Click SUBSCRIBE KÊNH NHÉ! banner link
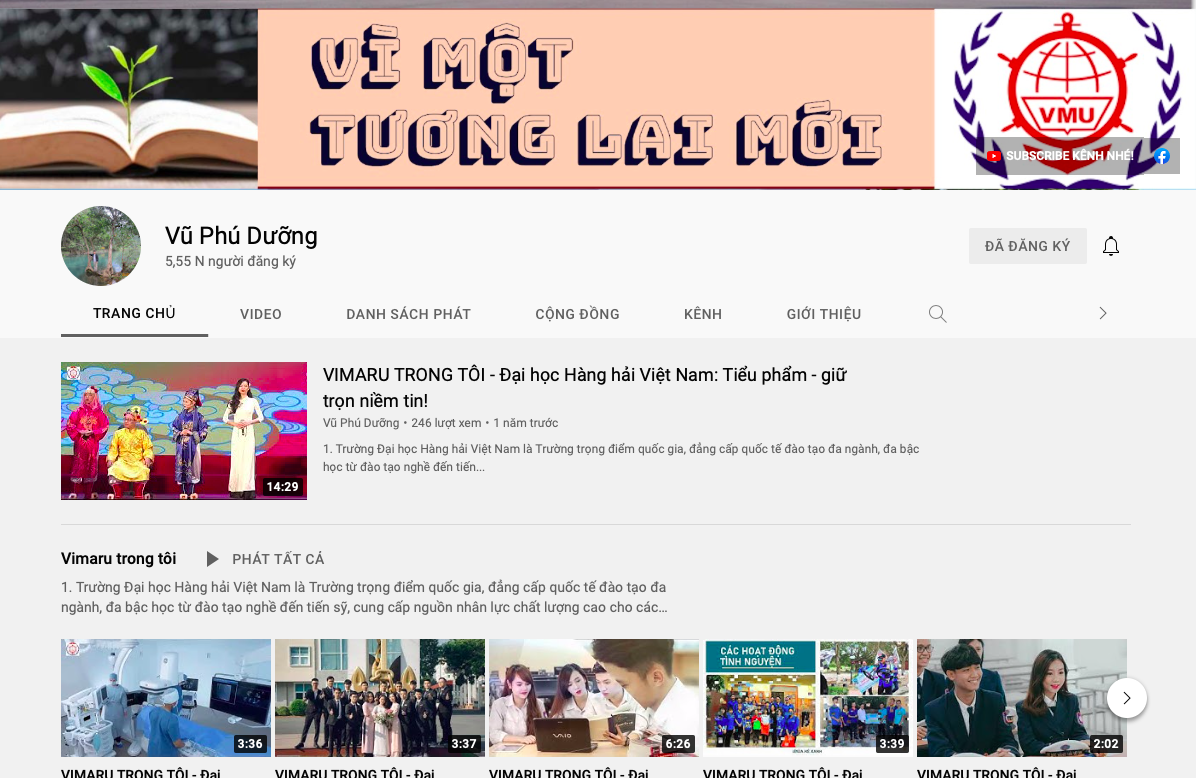The image size is (1196, 778). coord(1069,156)
